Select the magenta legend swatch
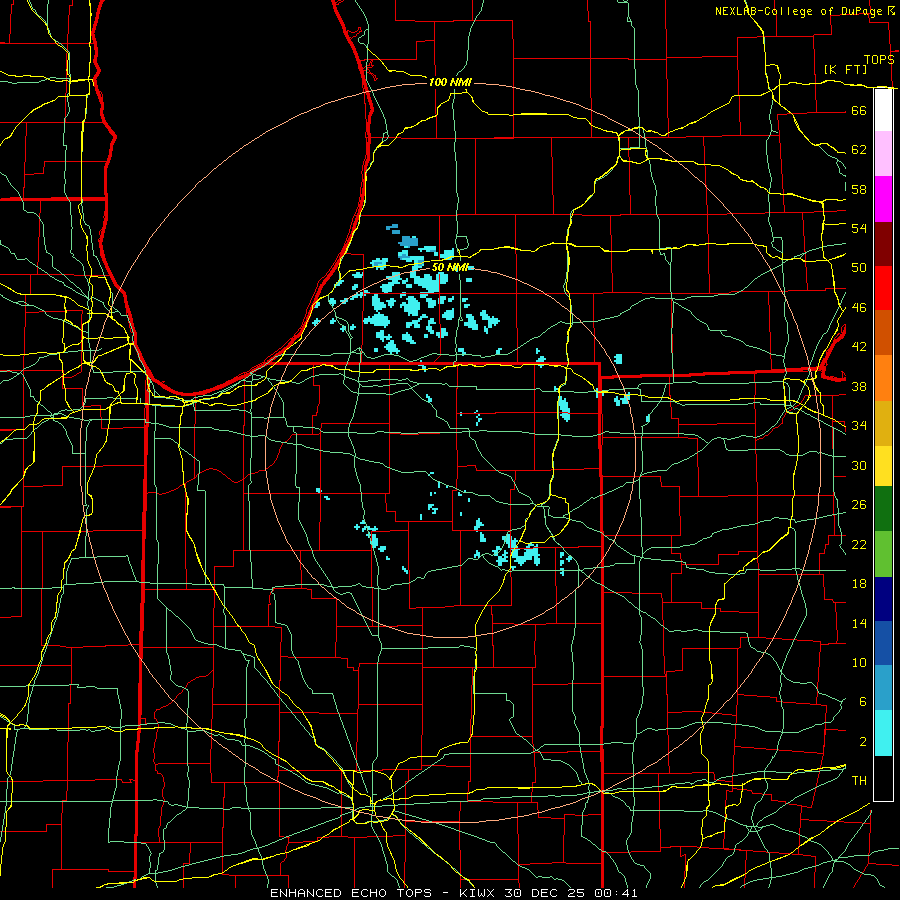This screenshot has width=900, height=900. tap(883, 199)
